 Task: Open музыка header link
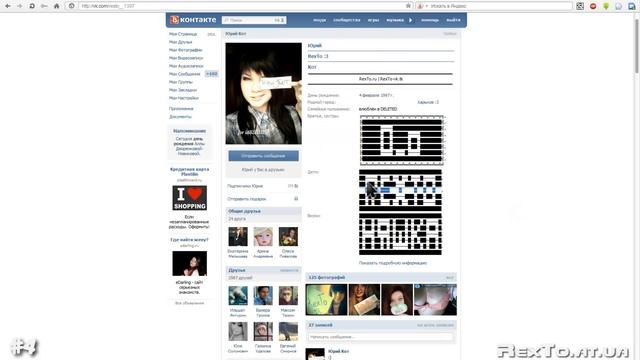point(395,20)
